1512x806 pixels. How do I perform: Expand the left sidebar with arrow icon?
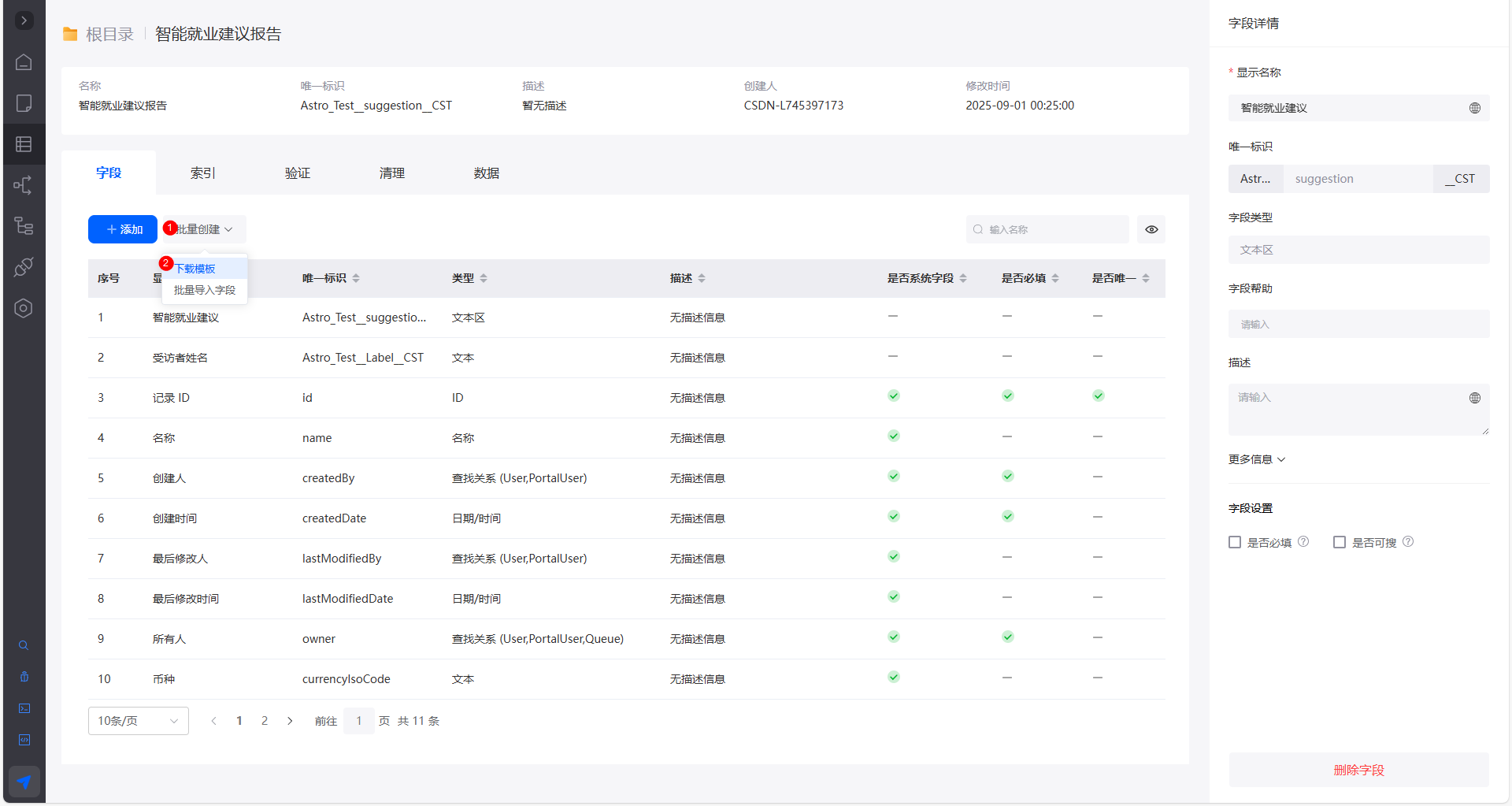coord(24,20)
